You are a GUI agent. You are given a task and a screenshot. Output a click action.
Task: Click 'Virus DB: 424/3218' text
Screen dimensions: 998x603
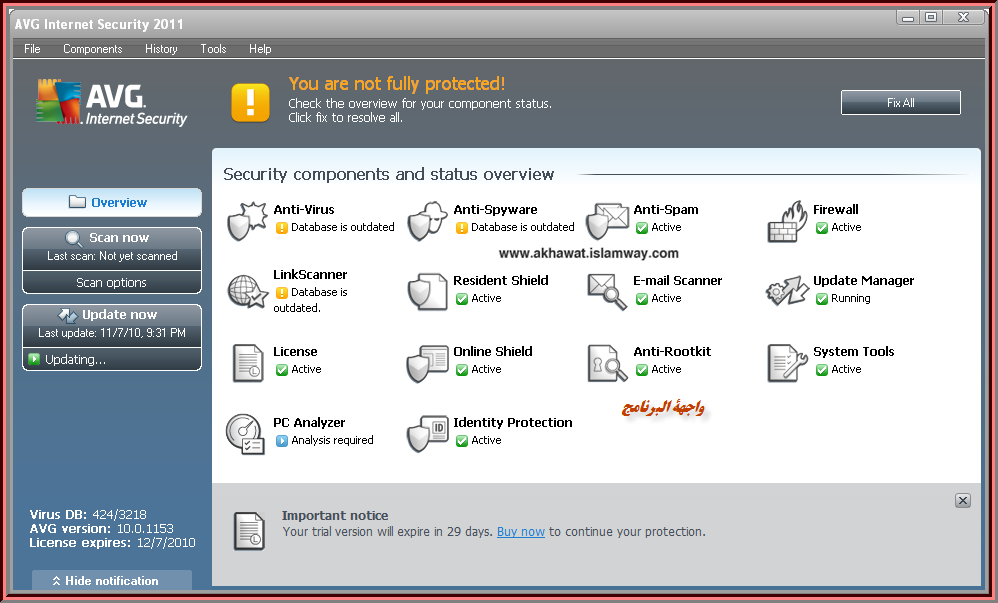(x=88, y=514)
